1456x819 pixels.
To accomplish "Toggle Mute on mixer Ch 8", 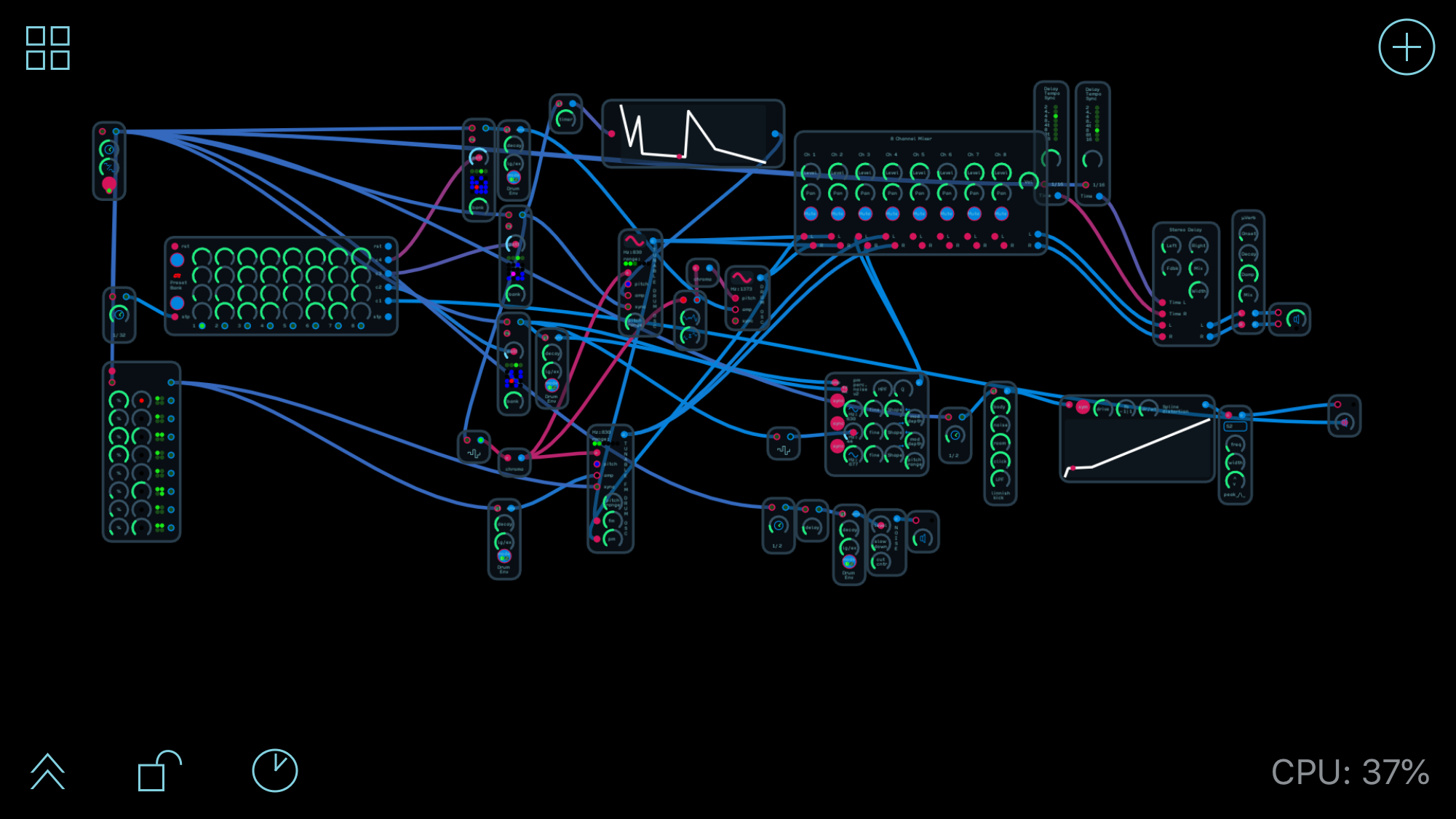I will pos(1001,213).
